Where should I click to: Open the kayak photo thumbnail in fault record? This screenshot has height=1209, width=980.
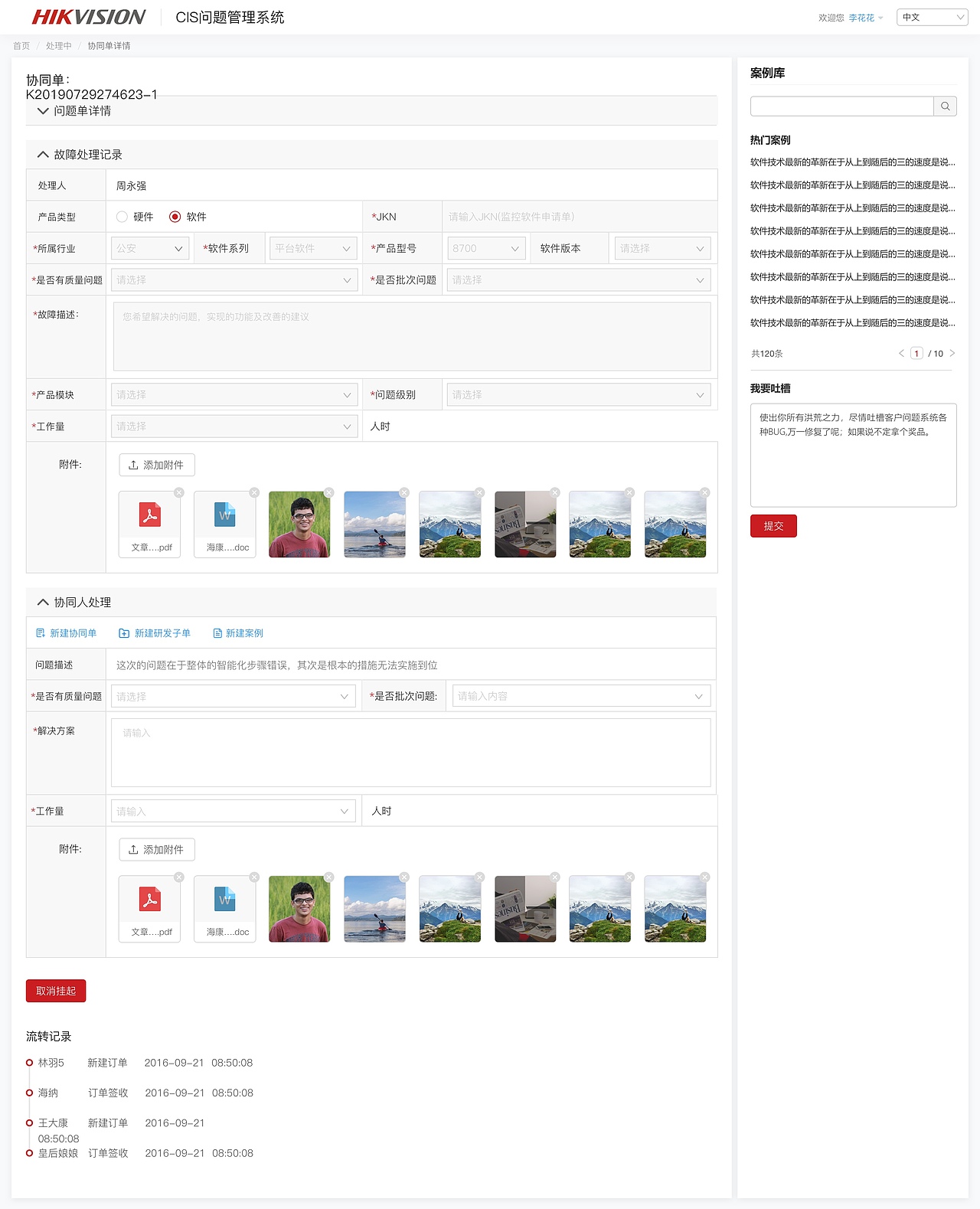tap(374, 524)
